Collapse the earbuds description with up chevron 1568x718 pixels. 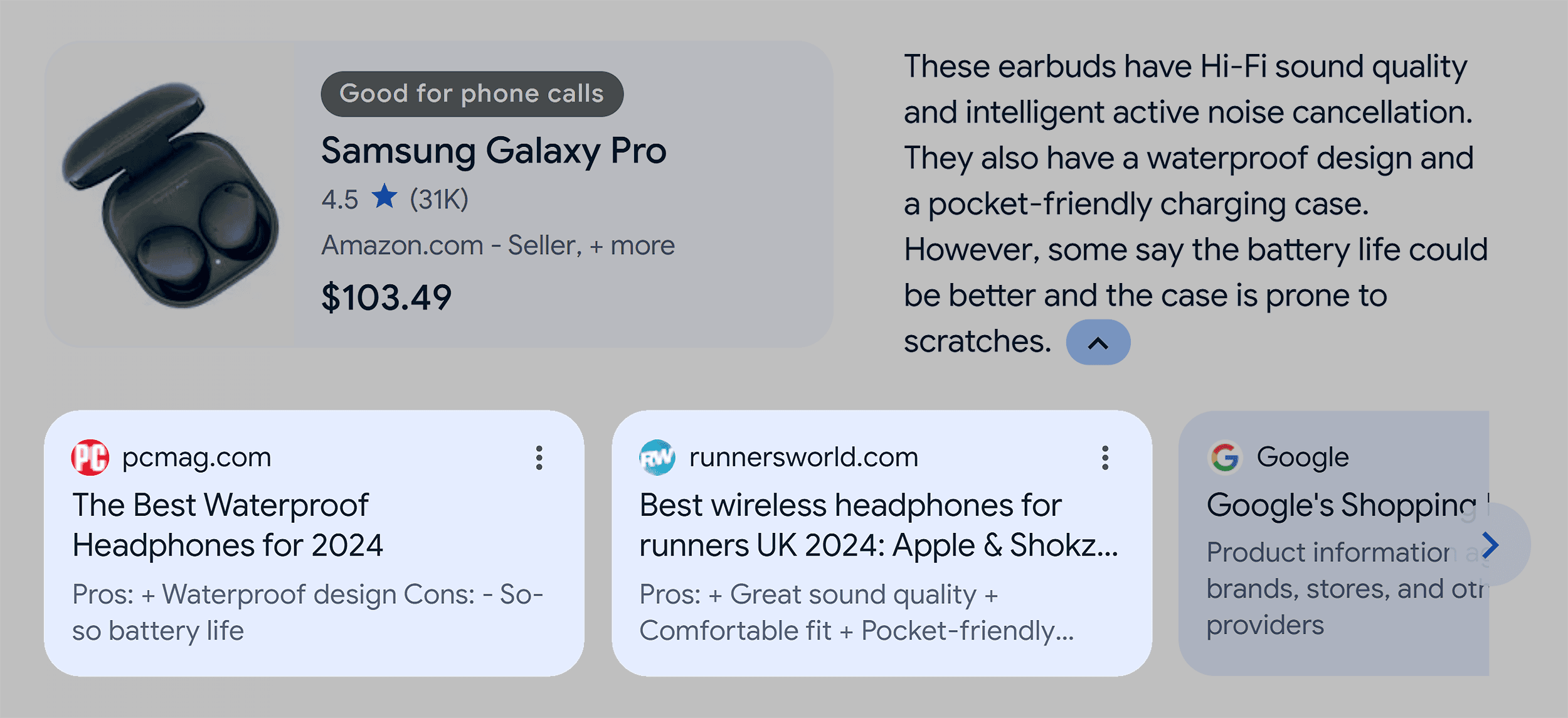(1098, 343)
